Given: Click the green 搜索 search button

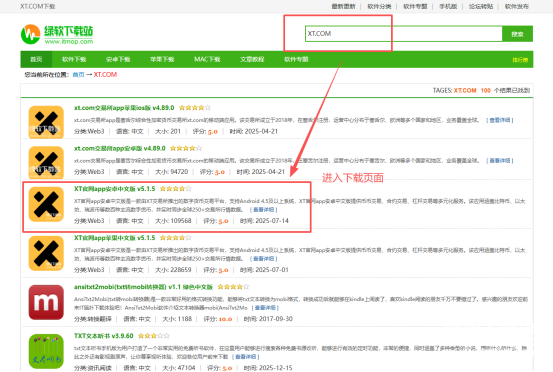Looking at the screenshot, I should 517,34.
